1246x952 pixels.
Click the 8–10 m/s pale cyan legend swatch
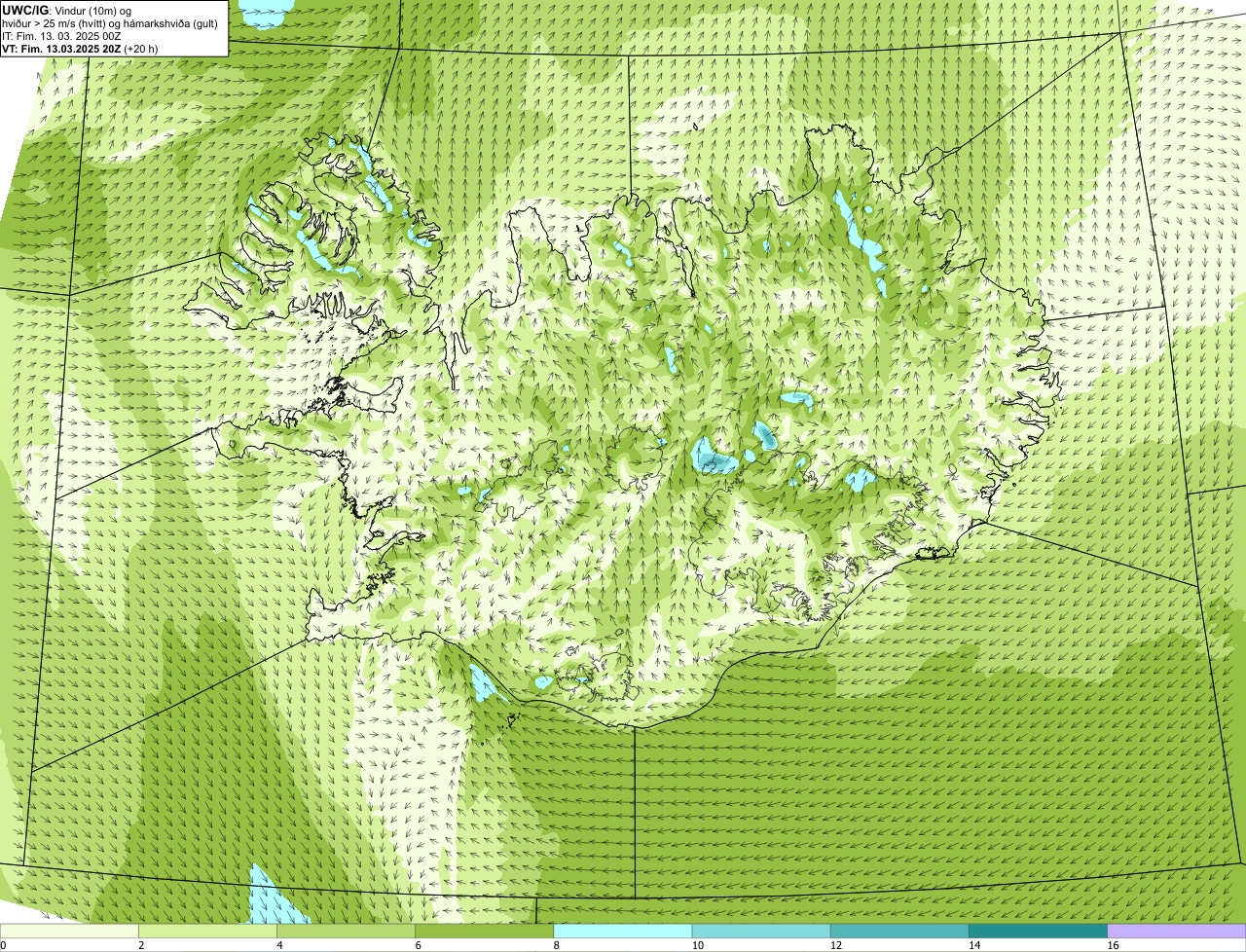click(623, 931)
